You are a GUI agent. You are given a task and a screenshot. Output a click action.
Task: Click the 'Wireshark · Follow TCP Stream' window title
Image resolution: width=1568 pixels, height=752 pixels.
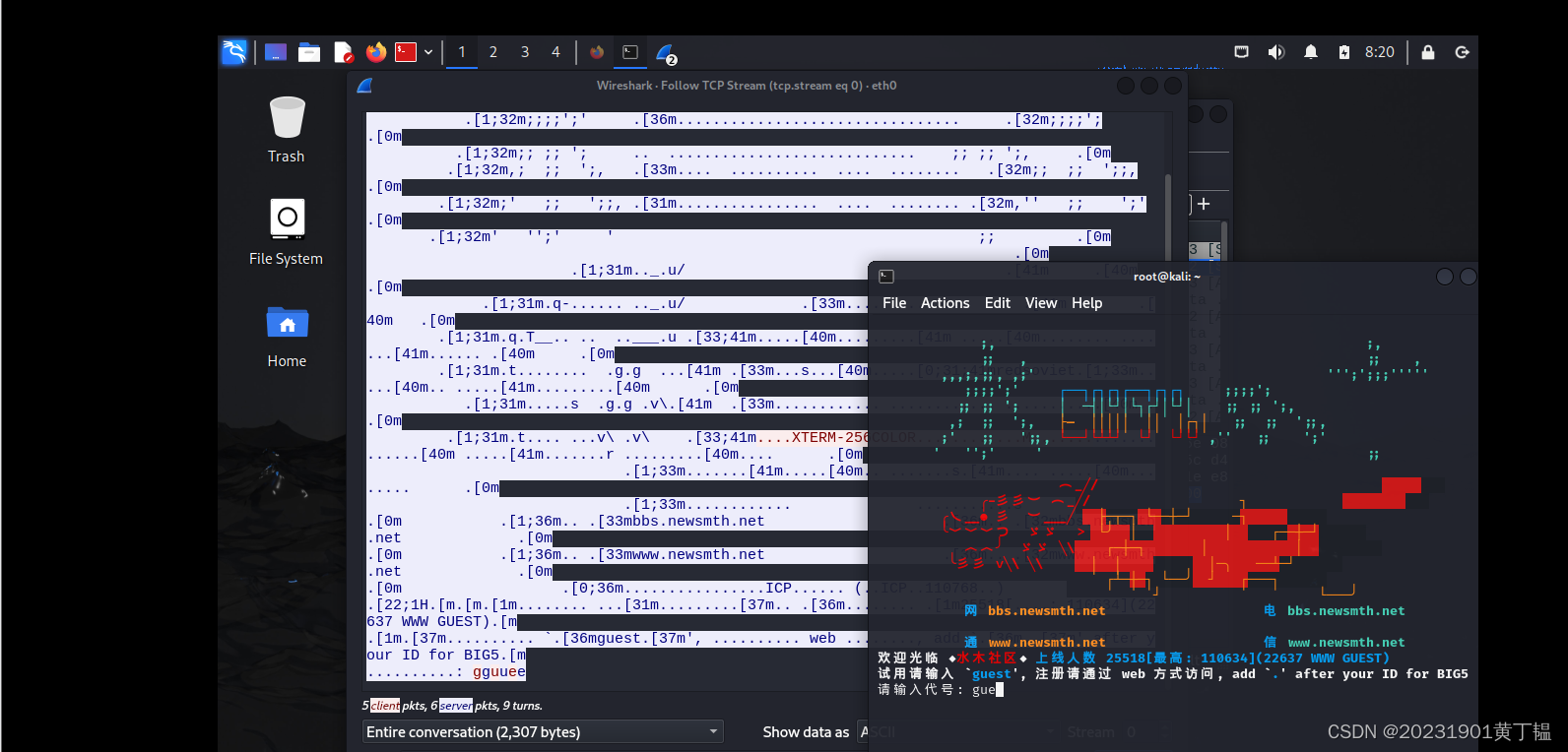[x=747, y=86]
